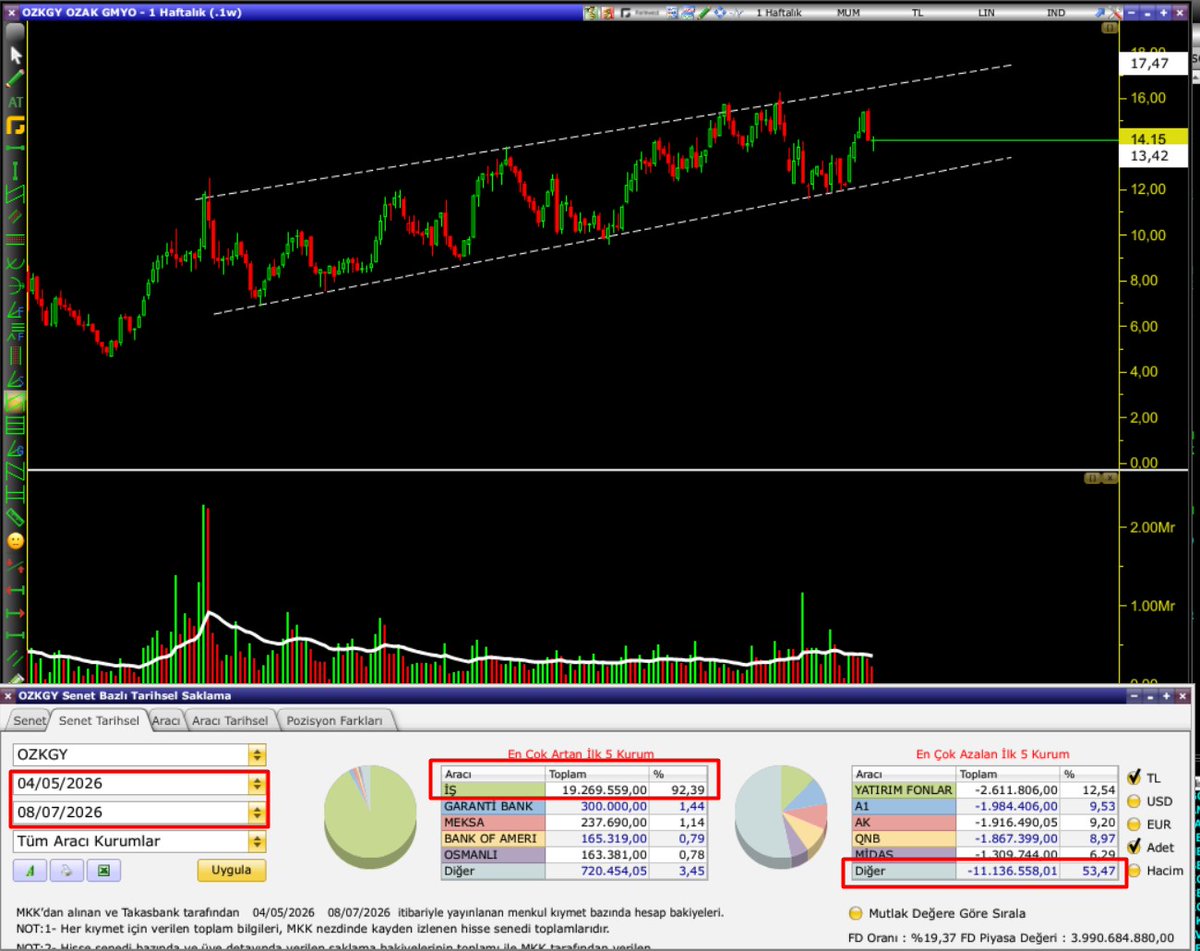Click the small toggle at price chart top-right
This screenshot has height=951, width=1200.
(x=1108, y=29)
